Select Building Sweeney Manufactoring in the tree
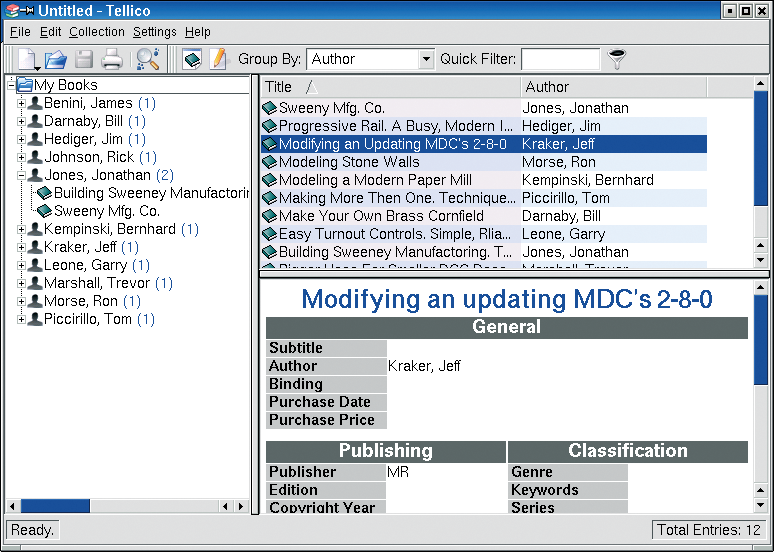Viewport: 774px width, 552px height. pos(151,193)
